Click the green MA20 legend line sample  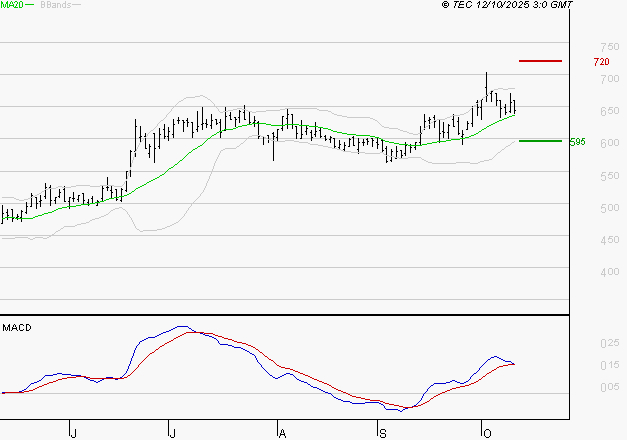coord(29,6)
